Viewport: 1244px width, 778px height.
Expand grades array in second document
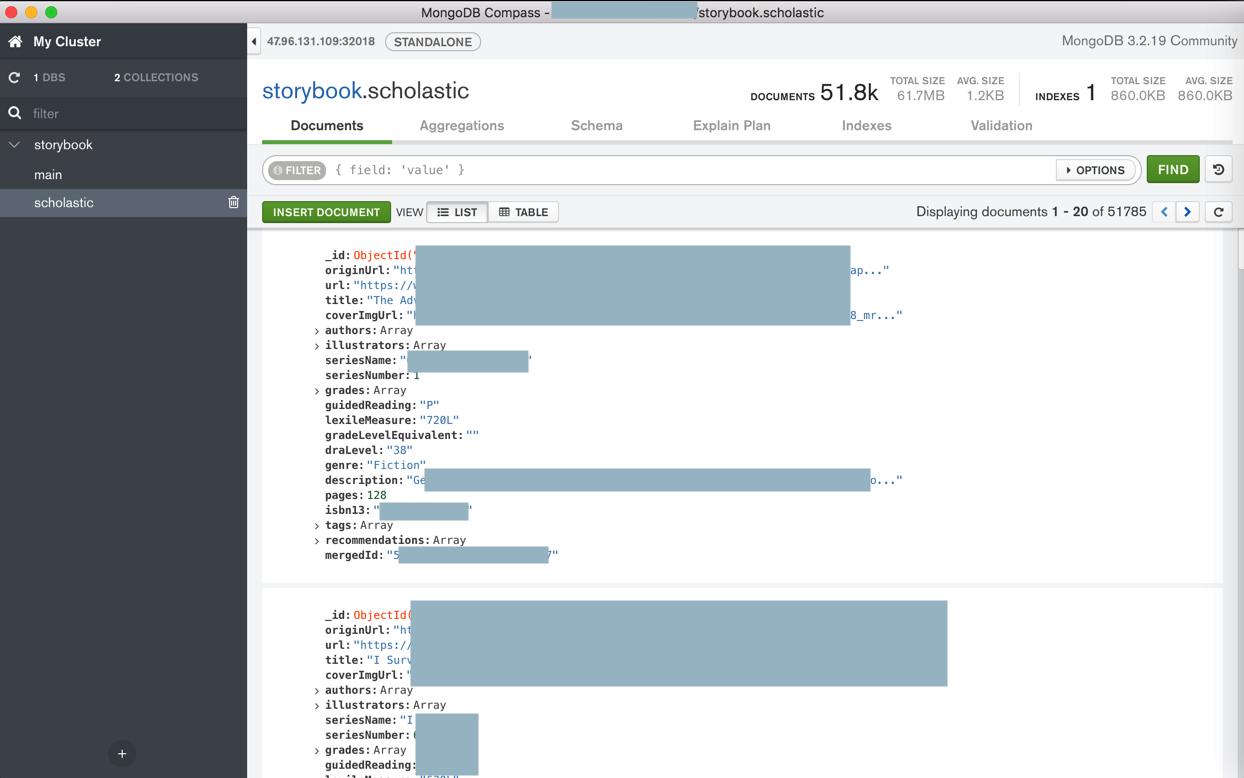coord(317,751)
